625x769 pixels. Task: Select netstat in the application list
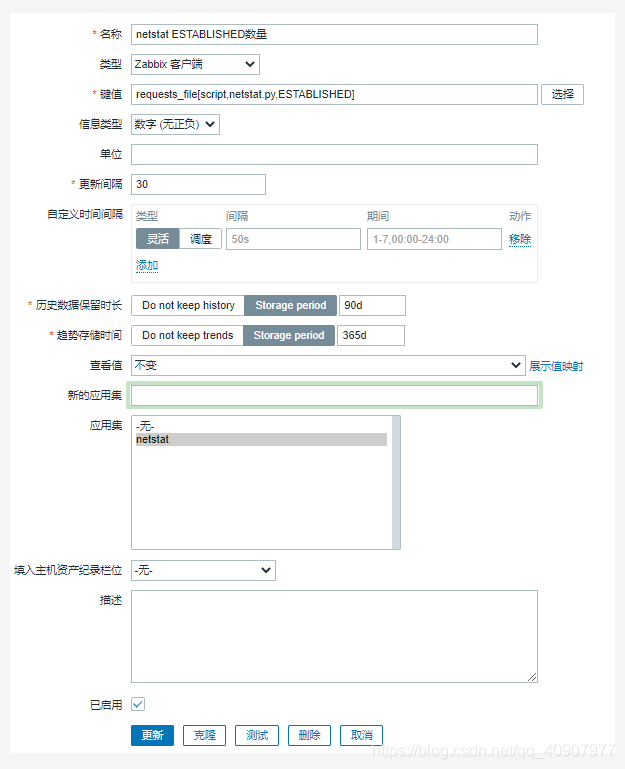point(261,439)
